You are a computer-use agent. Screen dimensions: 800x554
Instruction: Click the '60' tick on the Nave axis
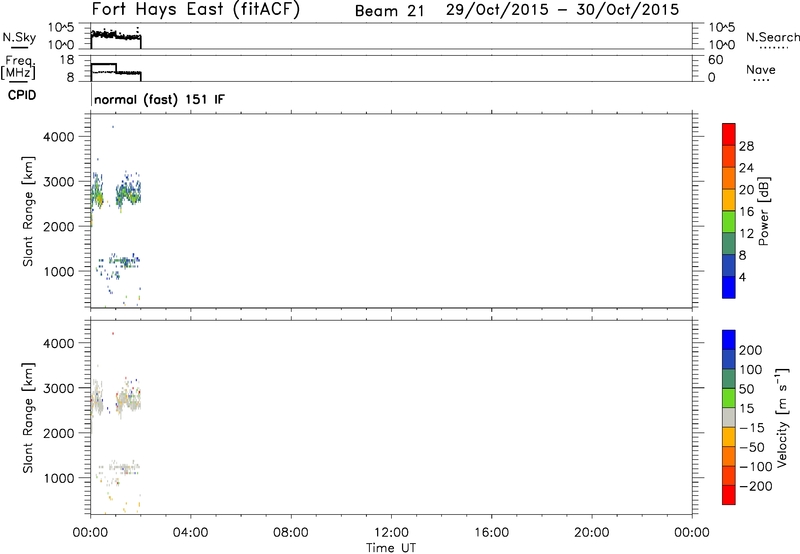tap(715, 60)
